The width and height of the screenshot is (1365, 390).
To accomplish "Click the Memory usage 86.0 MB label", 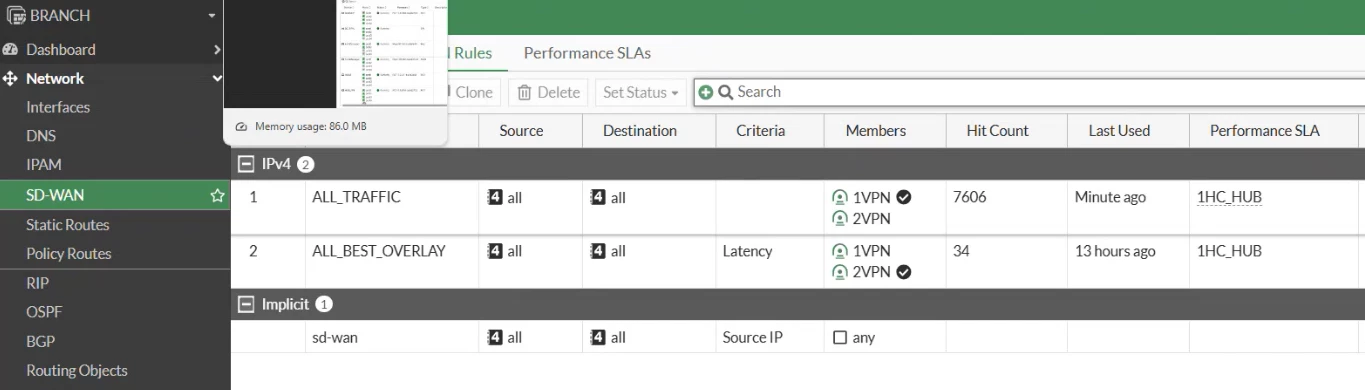I will 311,127.
